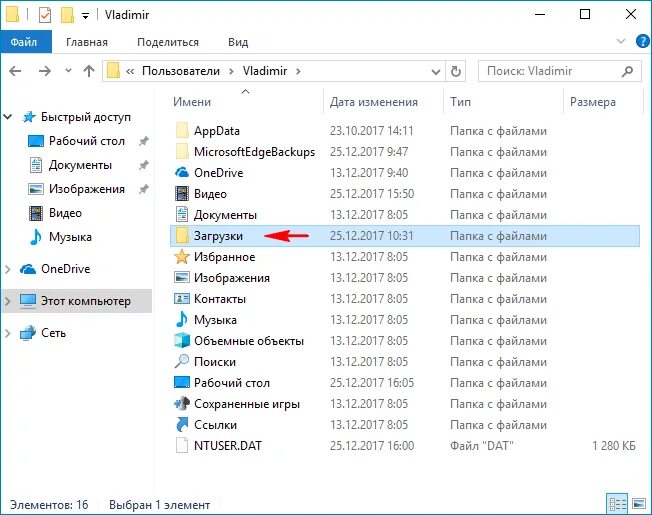Select the OneDrive cloud icon in file list

tap(182, 172)
